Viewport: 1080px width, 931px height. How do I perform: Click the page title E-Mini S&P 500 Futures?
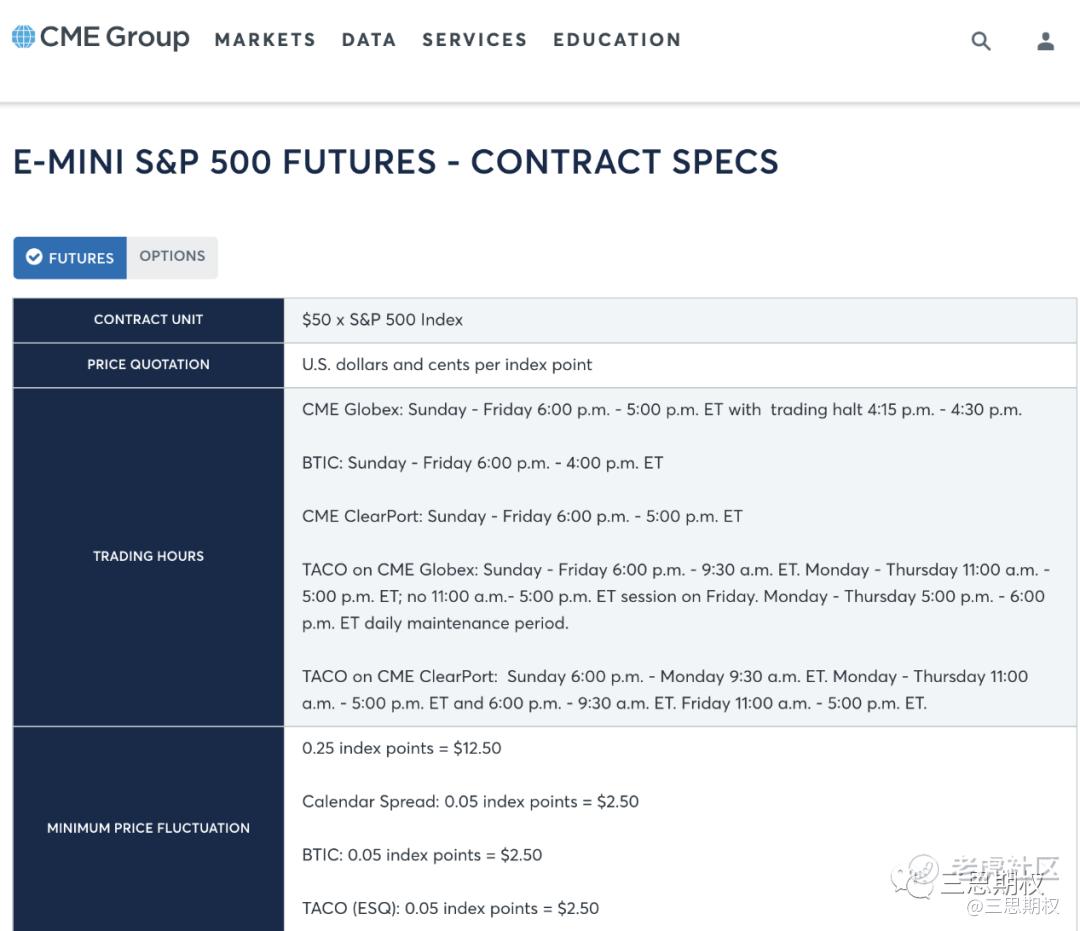point(395,162)
